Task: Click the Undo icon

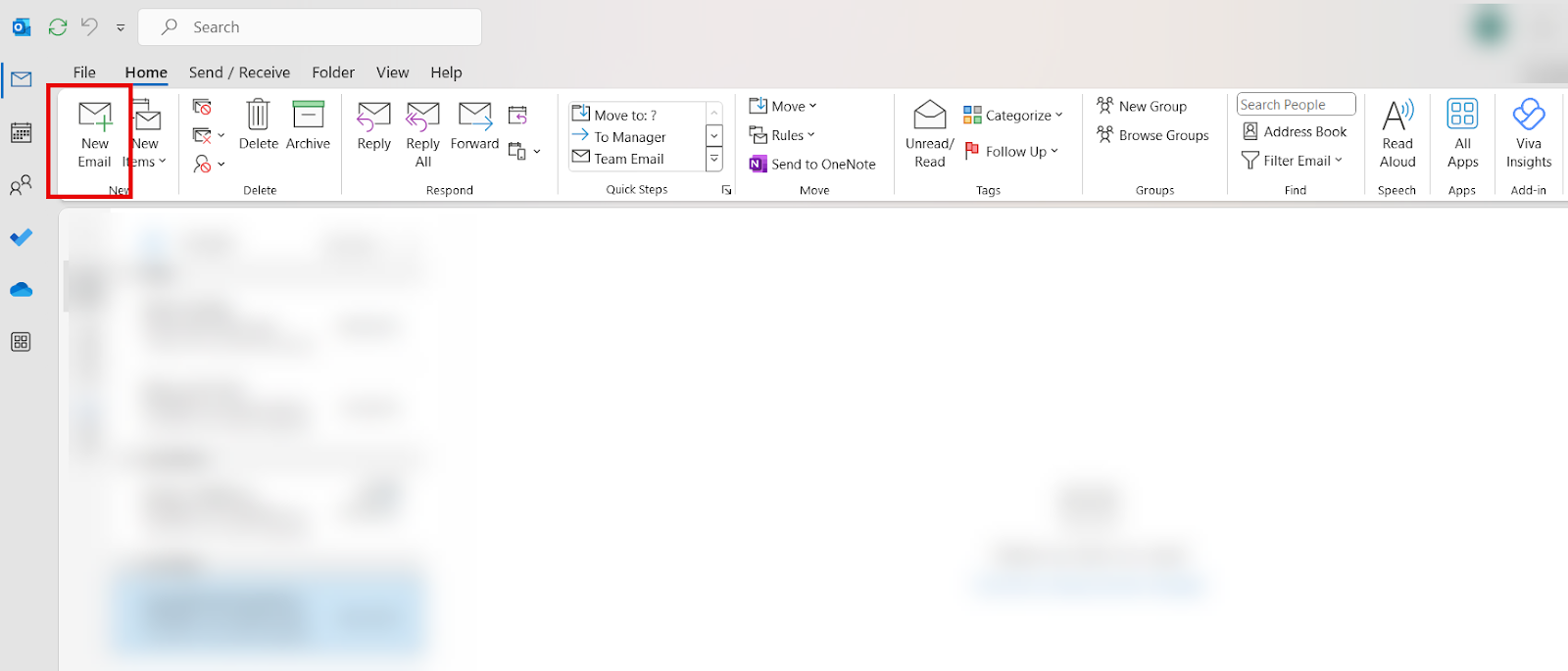Action: click(x=89, y=27)
